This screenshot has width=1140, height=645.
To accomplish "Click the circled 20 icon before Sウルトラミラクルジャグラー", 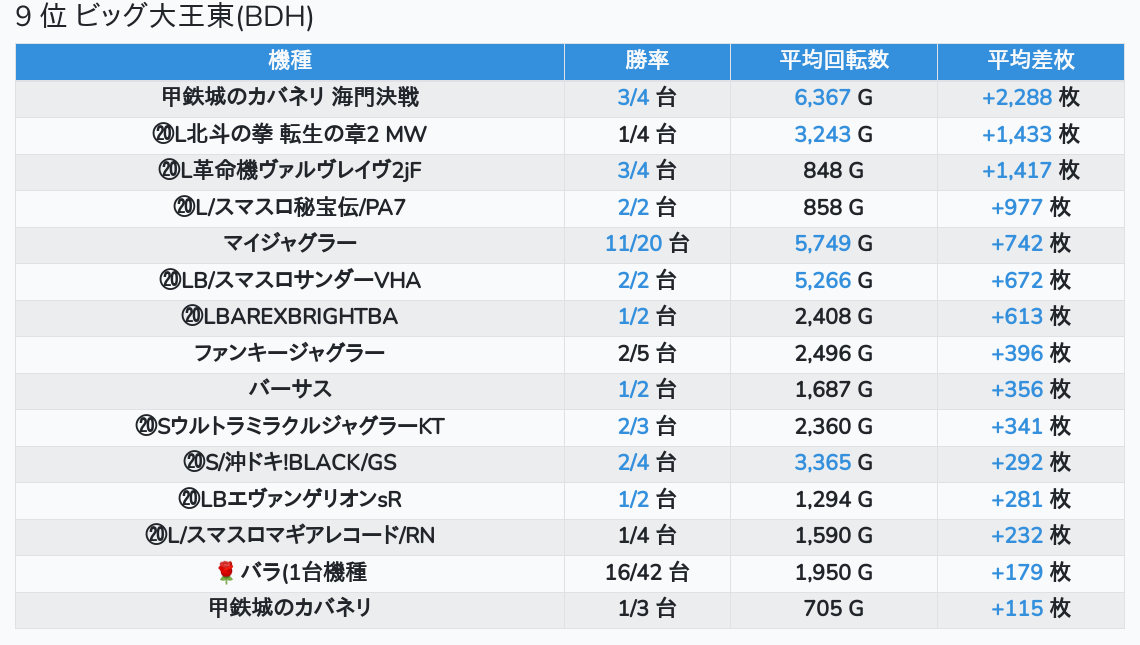I will pyautogui.click(x=146, y=427).
